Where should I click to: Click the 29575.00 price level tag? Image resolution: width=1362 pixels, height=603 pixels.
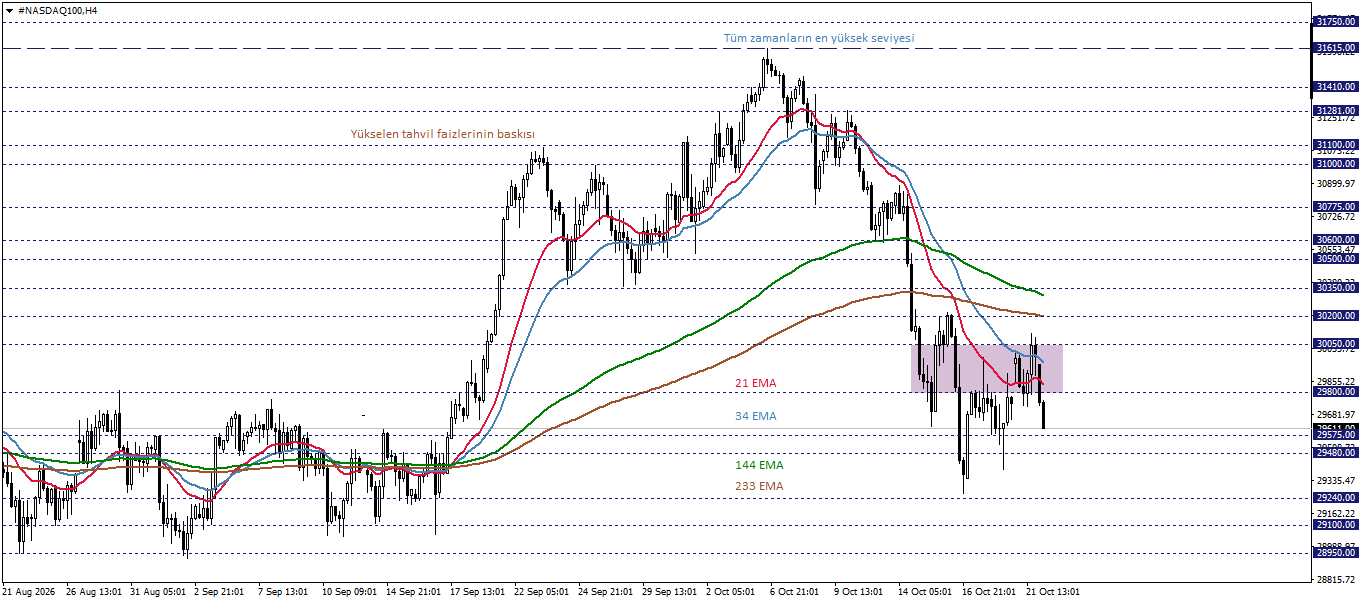click(1335, 435)
